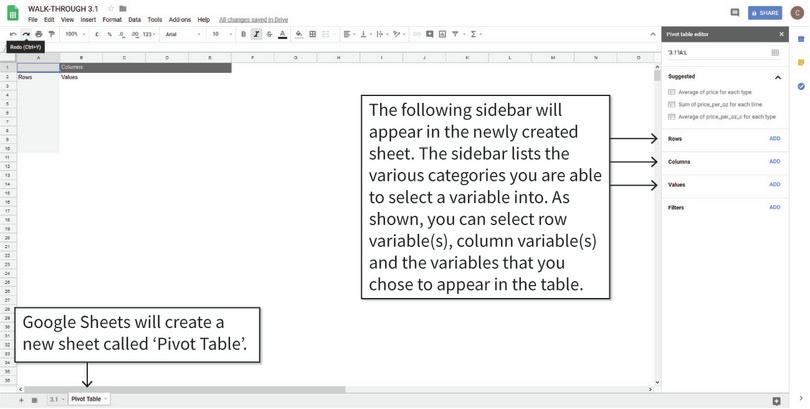
Task: Click ADD next to Columns
Action: (775, 161)
